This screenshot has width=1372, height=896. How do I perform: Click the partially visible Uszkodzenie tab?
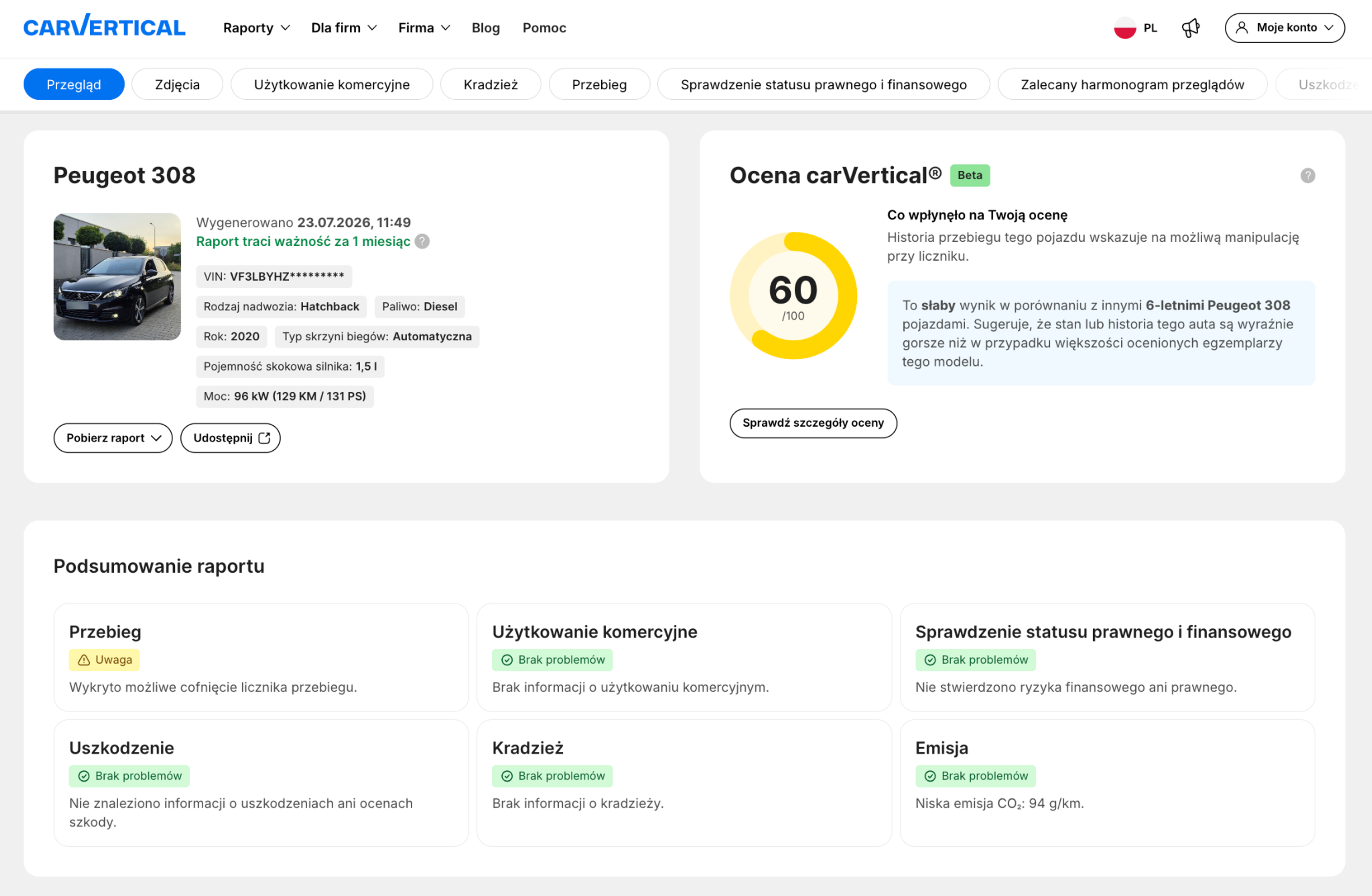pos(1324,84)
